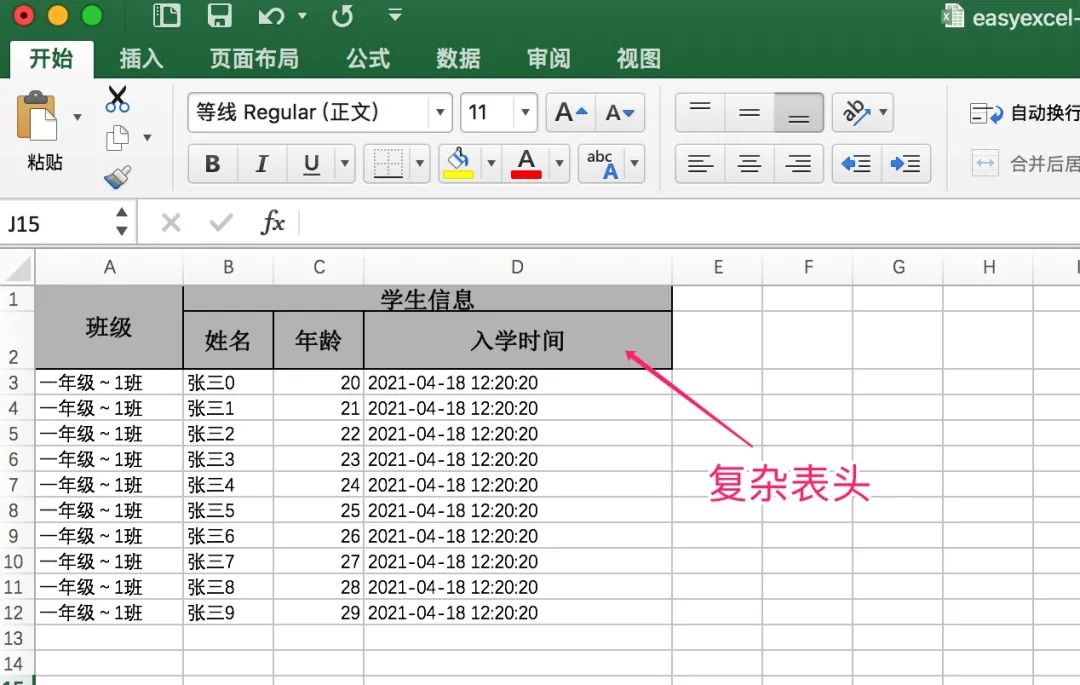Toggle bold formatting with the B button
The height and width of the screenshot is (685, 1080).
[x=211, y=163]
